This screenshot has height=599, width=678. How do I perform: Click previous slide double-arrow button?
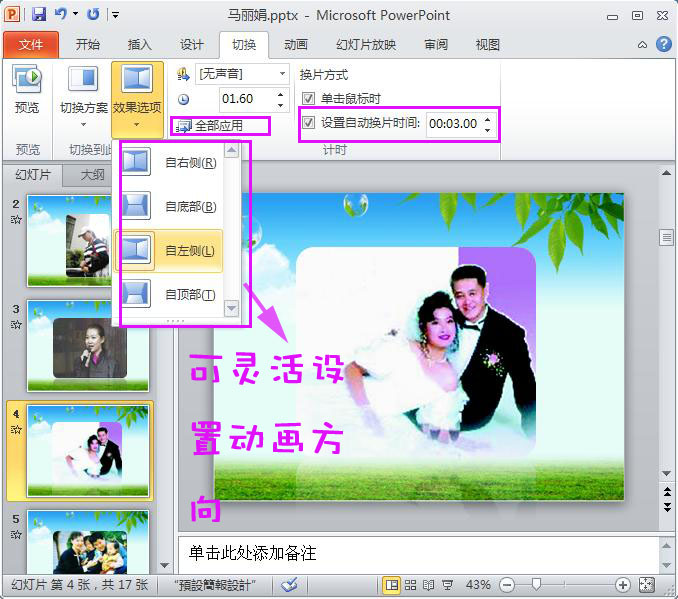(x=667, y=492)
